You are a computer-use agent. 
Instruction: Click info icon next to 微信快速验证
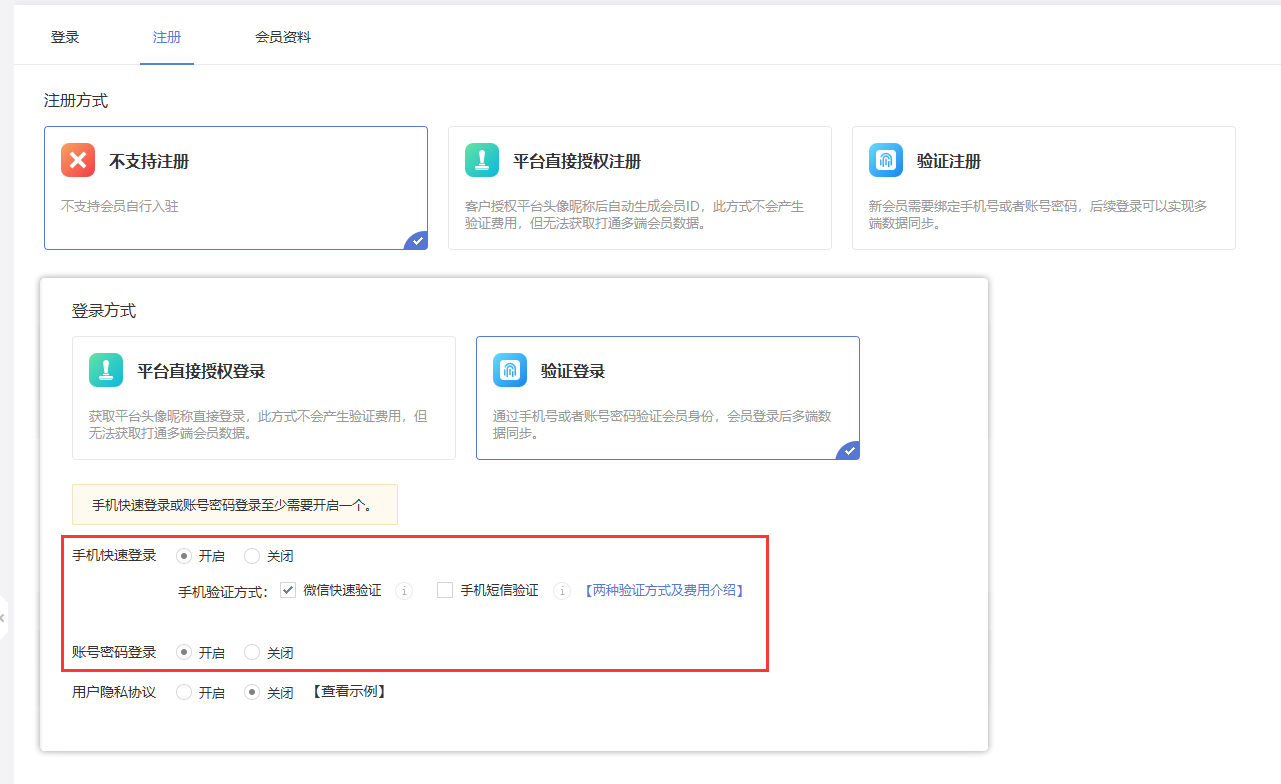point(404,591)
